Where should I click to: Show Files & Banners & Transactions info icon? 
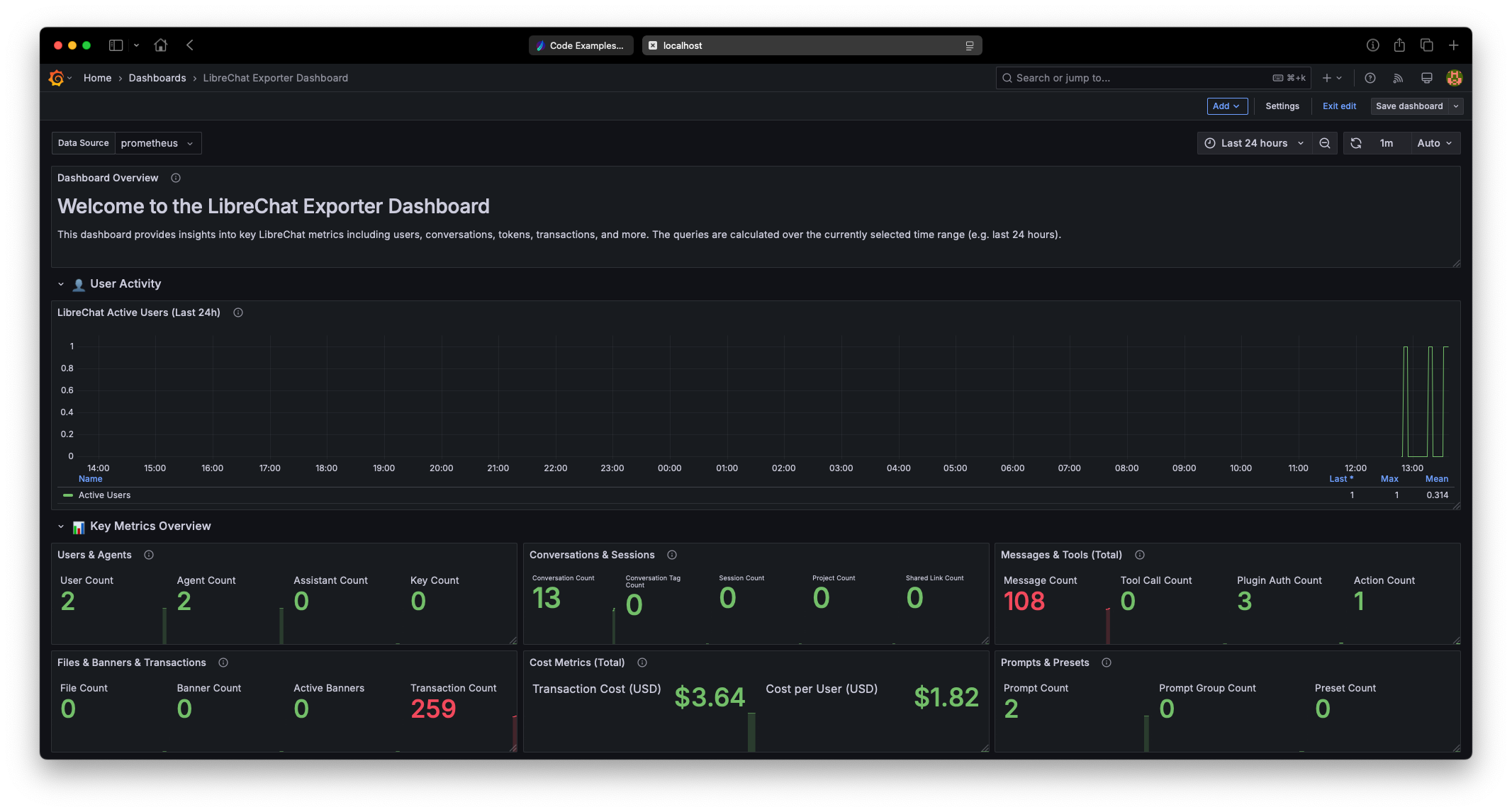[223, 662]
